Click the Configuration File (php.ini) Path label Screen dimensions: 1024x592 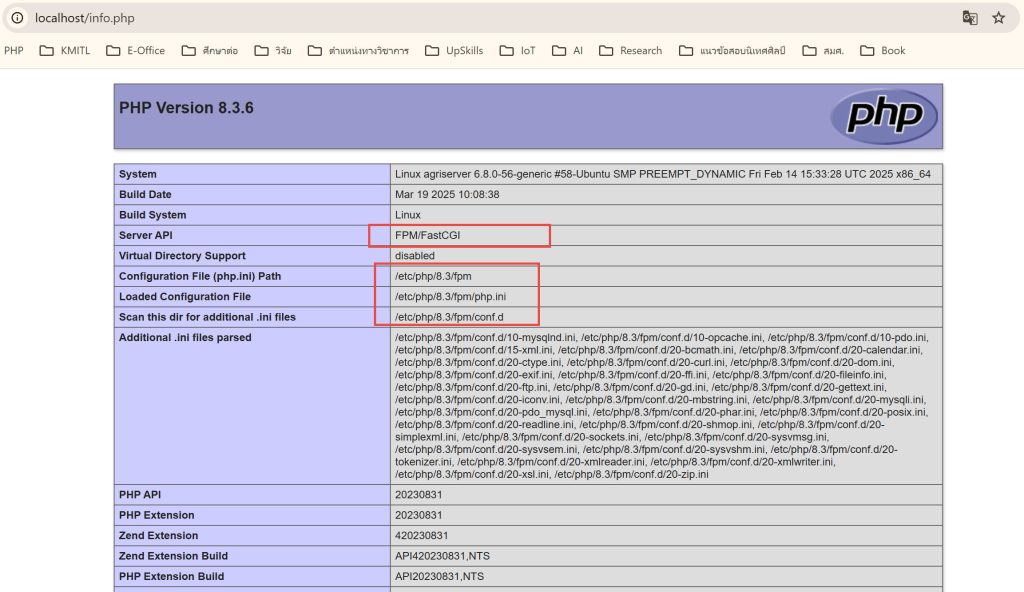click(x=200, y=276)
